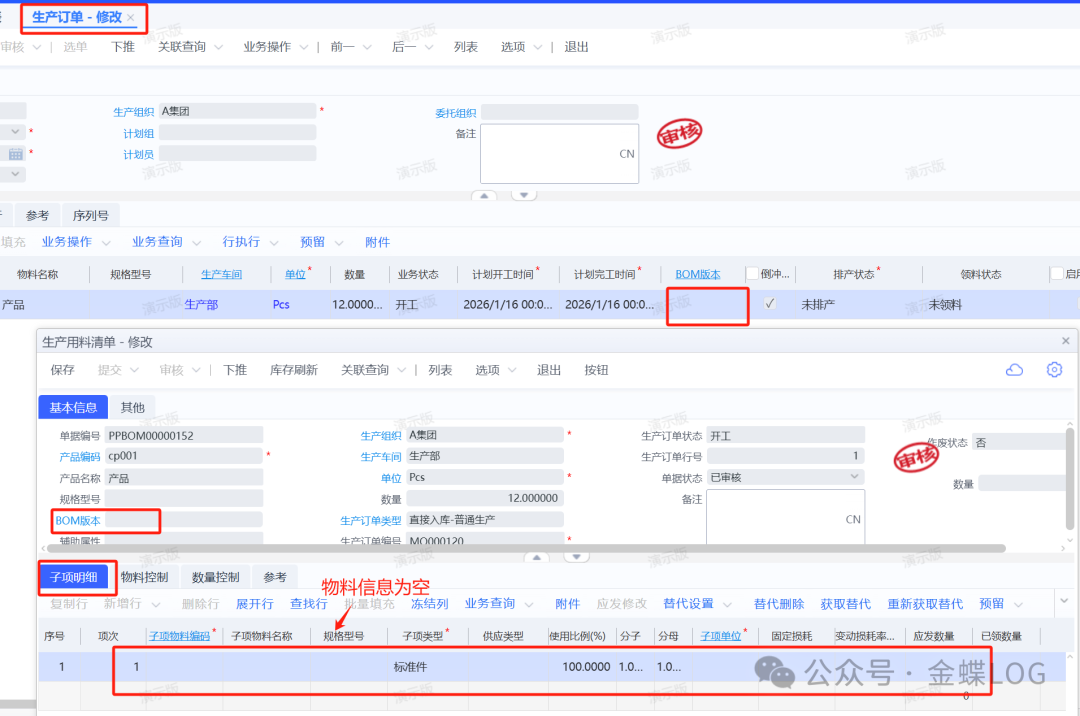Switch to the 其他 tab
The height and width of the screenshot is (716, 1080).
pos(132,407)
